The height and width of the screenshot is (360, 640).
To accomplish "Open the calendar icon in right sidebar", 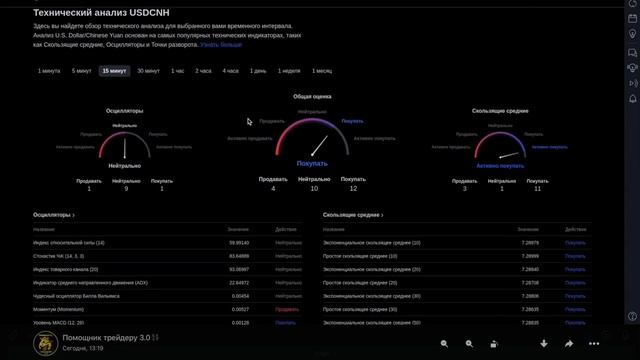I will (x=632, y=19).
